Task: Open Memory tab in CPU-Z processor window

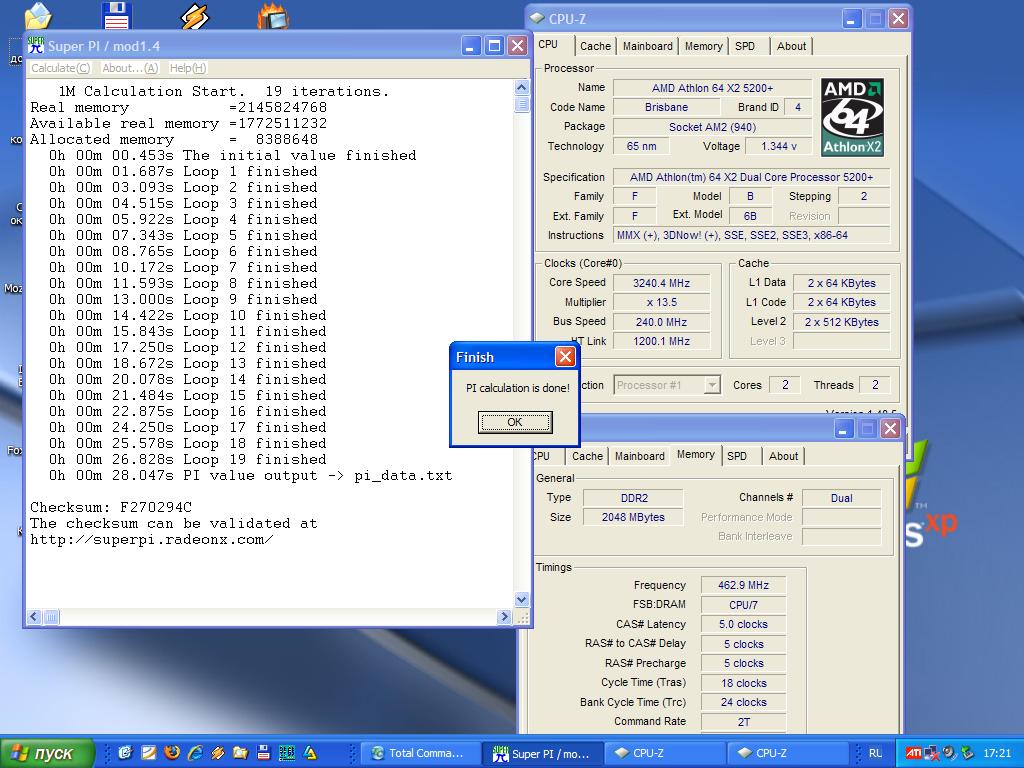Action: (x=703, y=46)
